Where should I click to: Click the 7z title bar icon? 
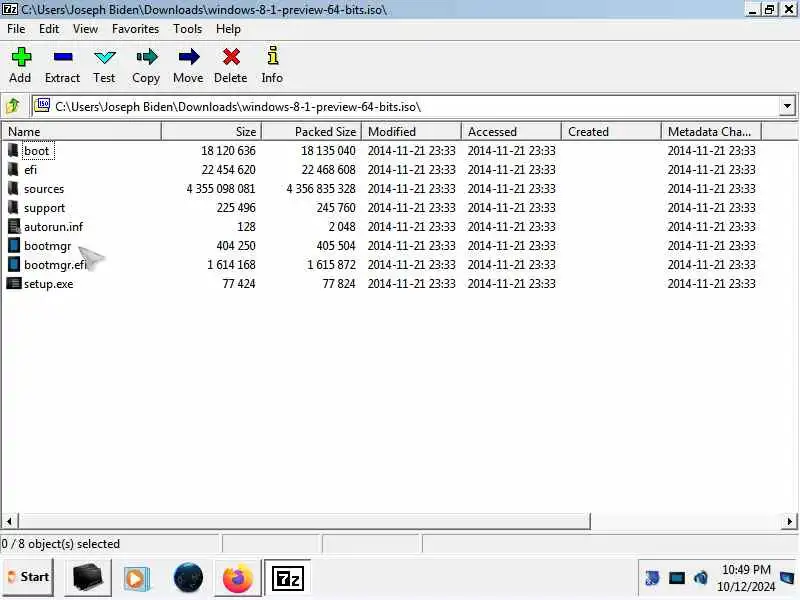9,9
